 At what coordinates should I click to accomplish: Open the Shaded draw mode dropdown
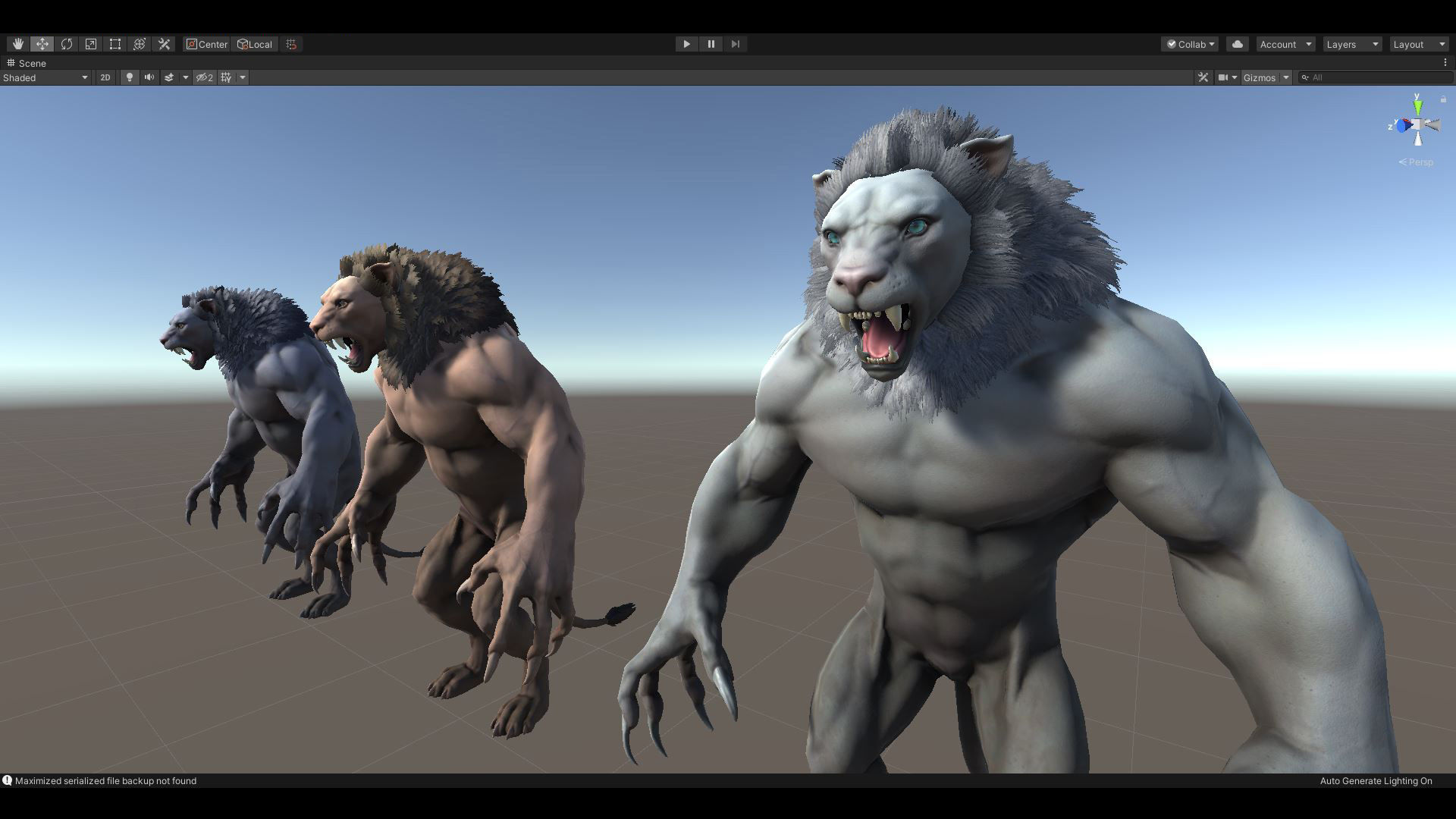coord(45,77)
